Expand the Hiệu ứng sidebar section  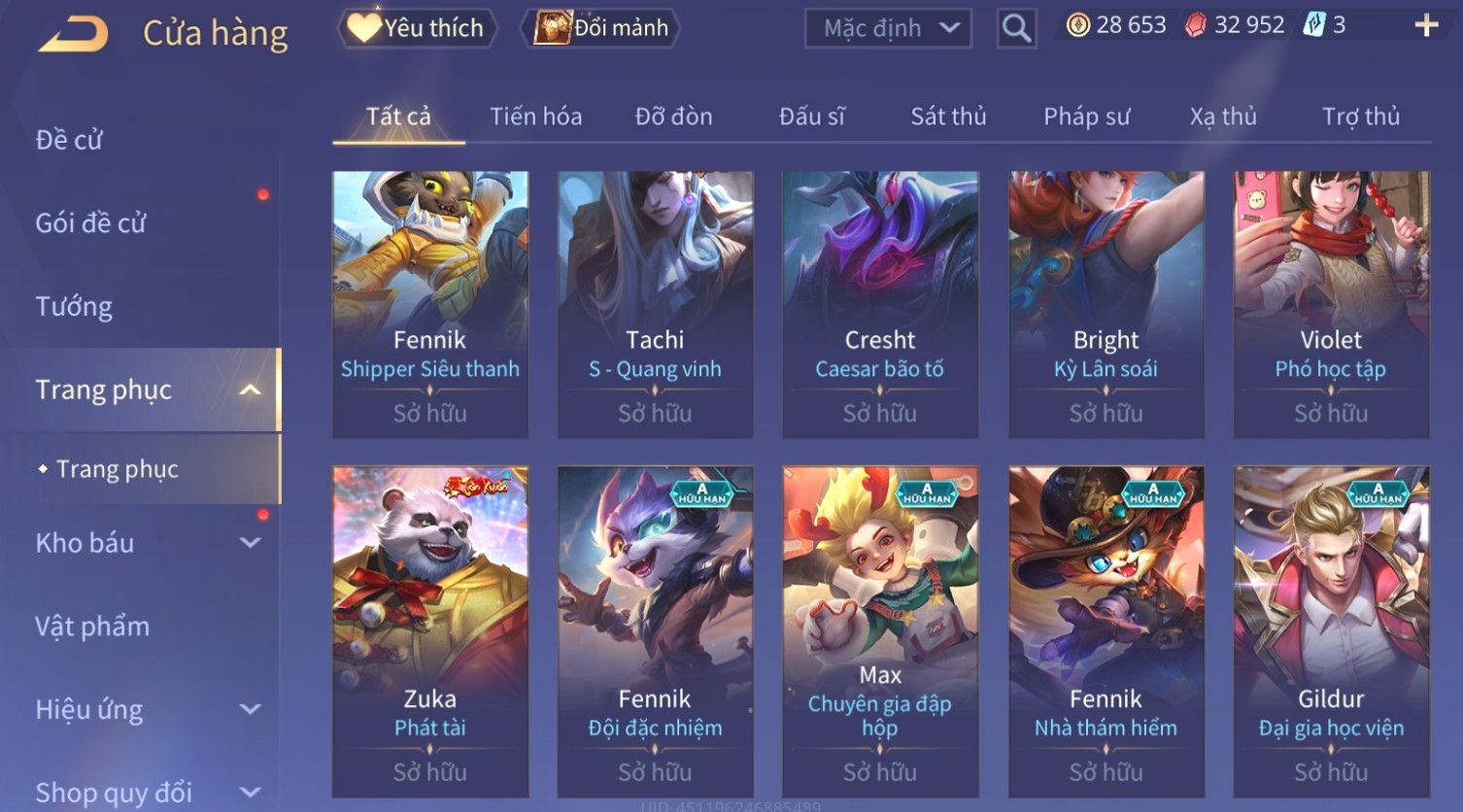[x=250, y=709]
